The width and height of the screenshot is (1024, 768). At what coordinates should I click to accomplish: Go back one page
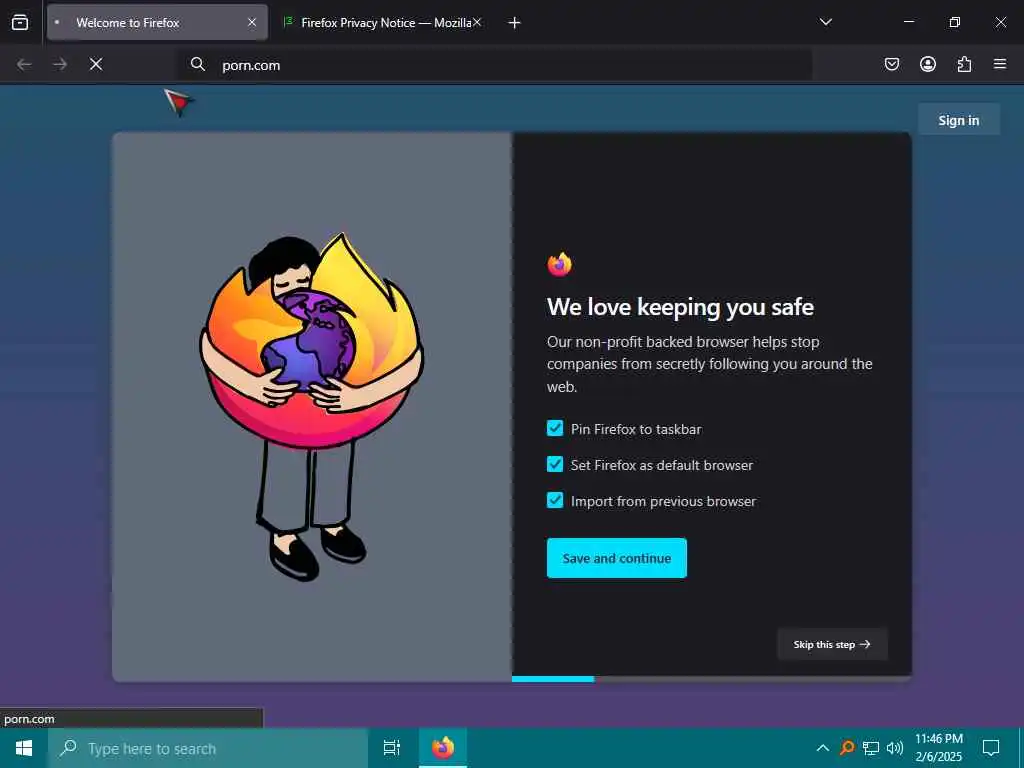coord(24,64)
